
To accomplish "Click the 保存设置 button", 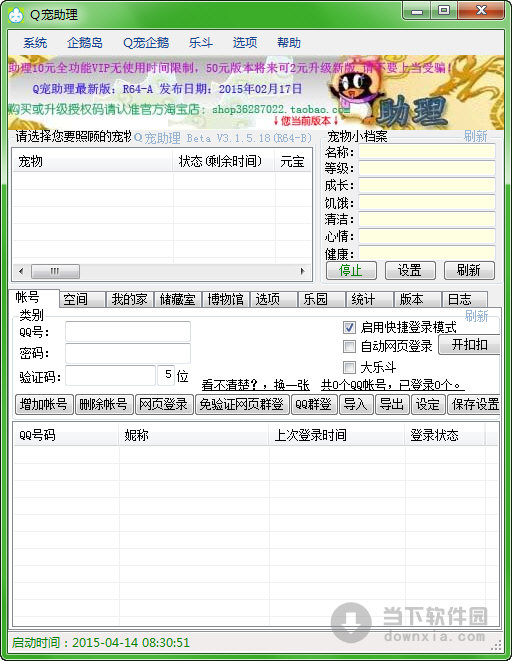I will coord(475,405).
